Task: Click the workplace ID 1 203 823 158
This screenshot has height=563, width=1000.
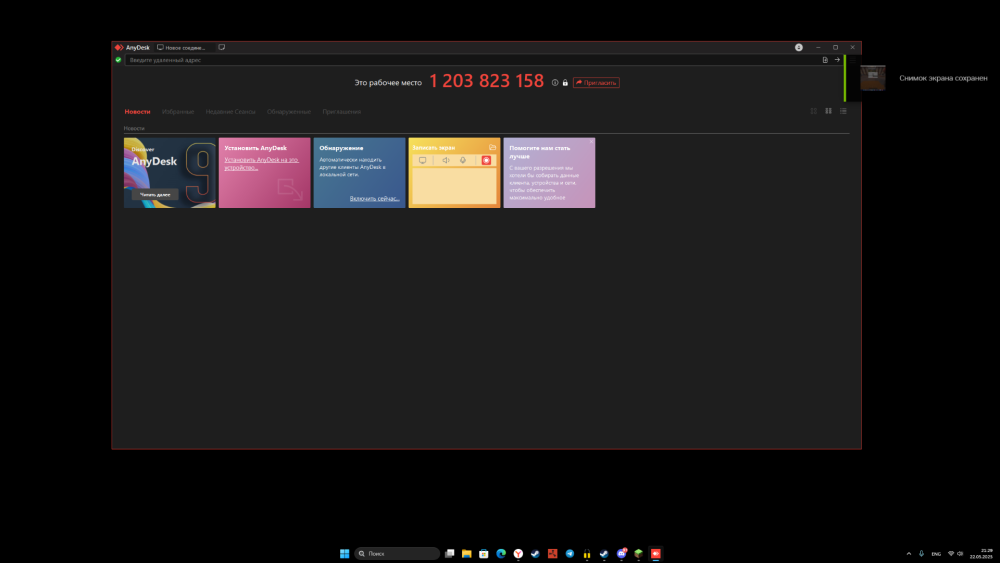Action: (x=487, y=81)
